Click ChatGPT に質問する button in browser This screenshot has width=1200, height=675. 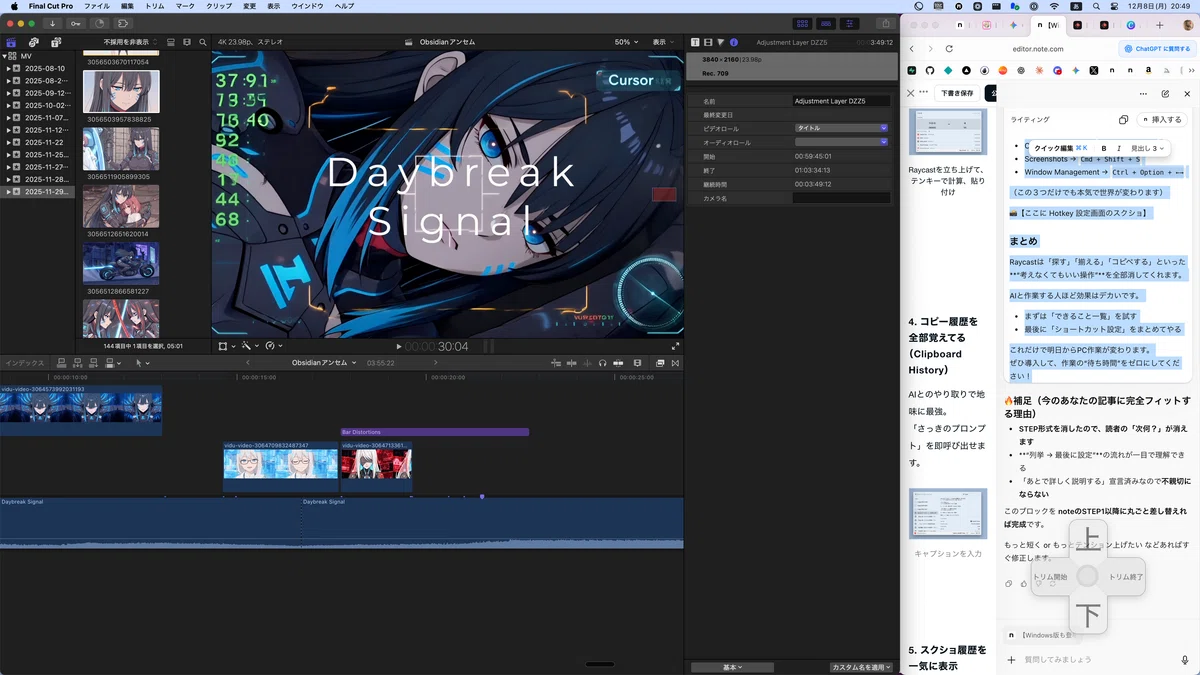1157,48
